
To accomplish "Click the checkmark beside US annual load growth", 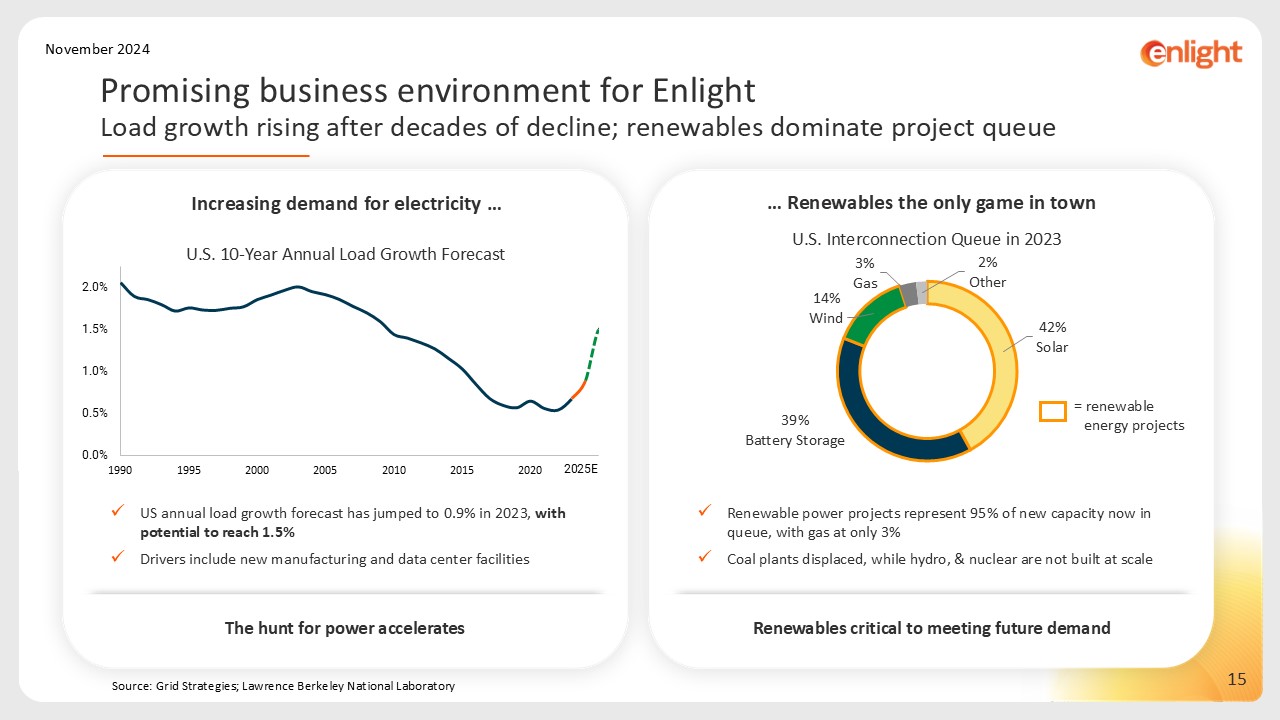I will (118, 513).
